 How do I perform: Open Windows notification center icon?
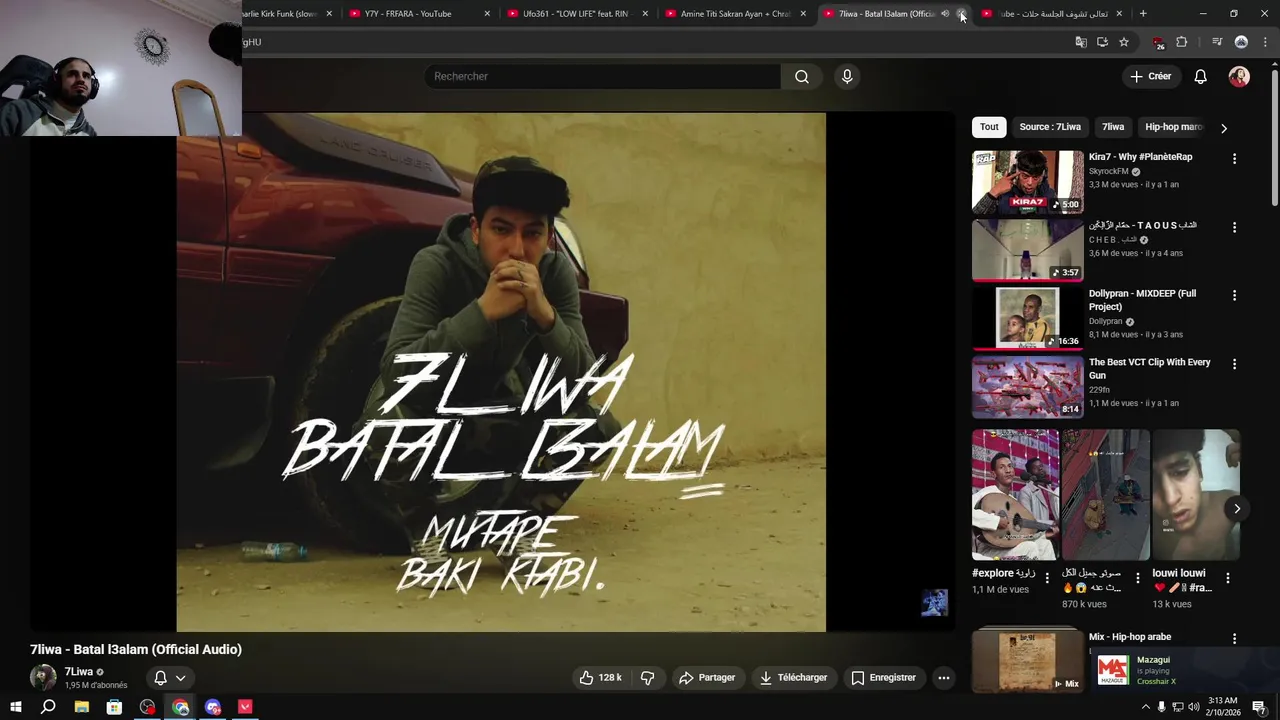coord(1260,707)
